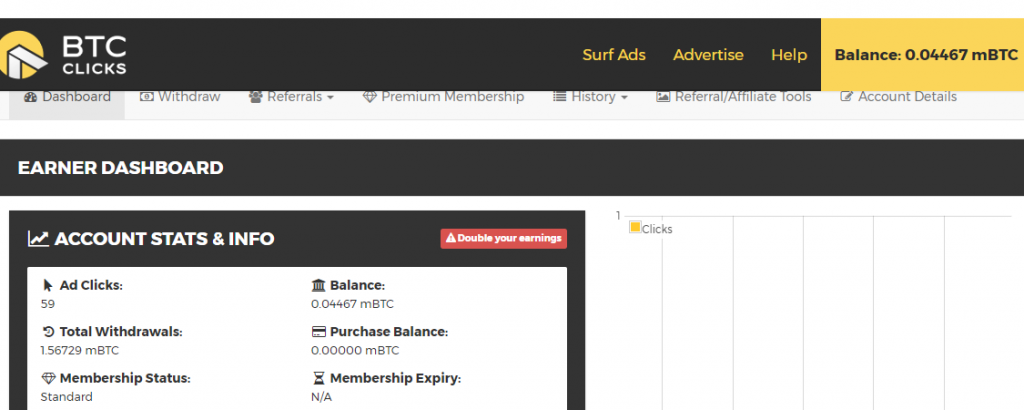This screenshot has width=1024, height=410.
Task: Click the Referrals people icon
Action: [255, 97]
